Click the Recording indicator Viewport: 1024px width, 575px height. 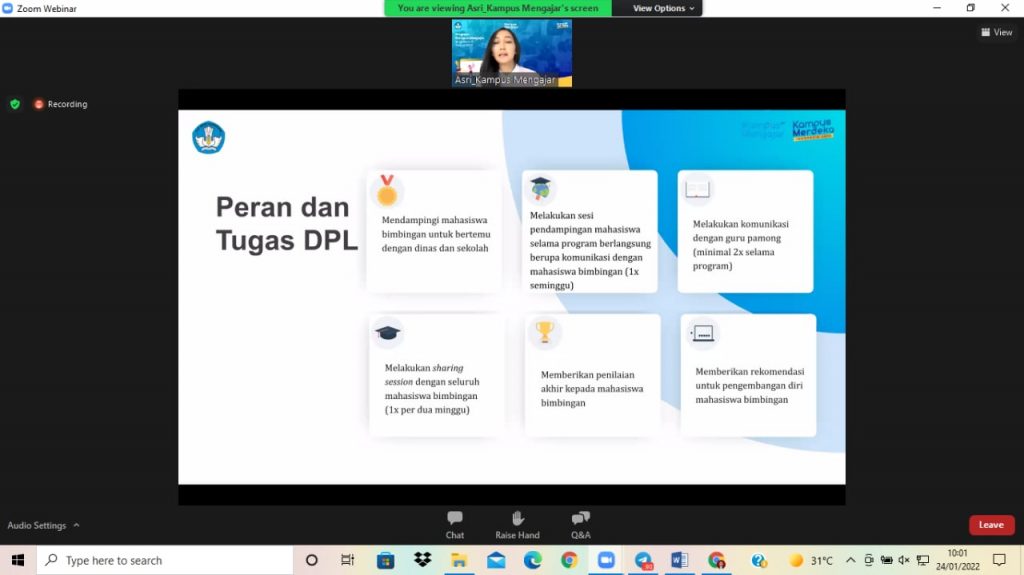[61, 104]
